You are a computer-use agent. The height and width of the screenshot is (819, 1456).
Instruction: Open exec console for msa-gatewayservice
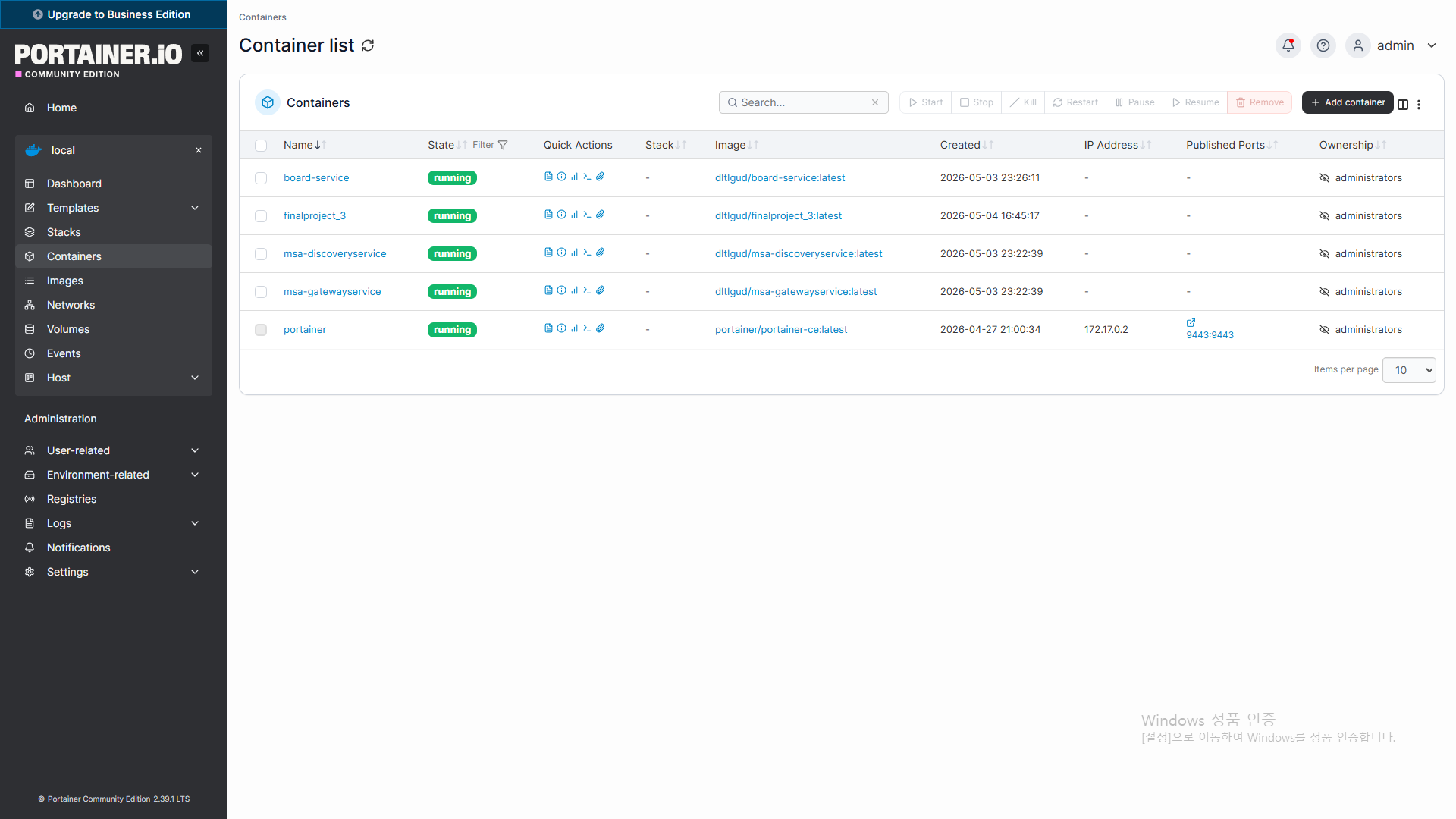(587, 290)
